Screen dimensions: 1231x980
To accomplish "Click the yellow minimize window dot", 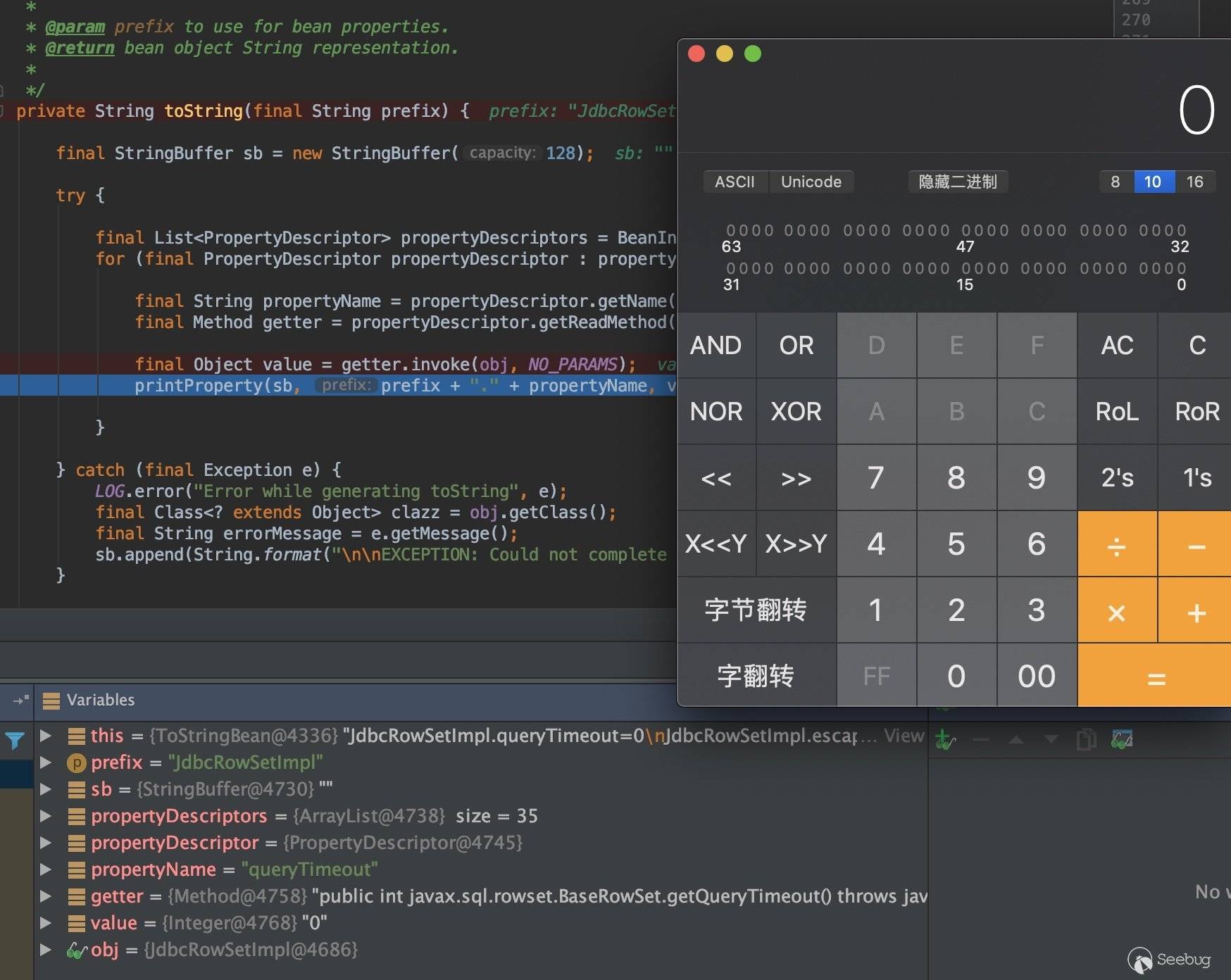I will pyautogui.click(x=725, y=54).
